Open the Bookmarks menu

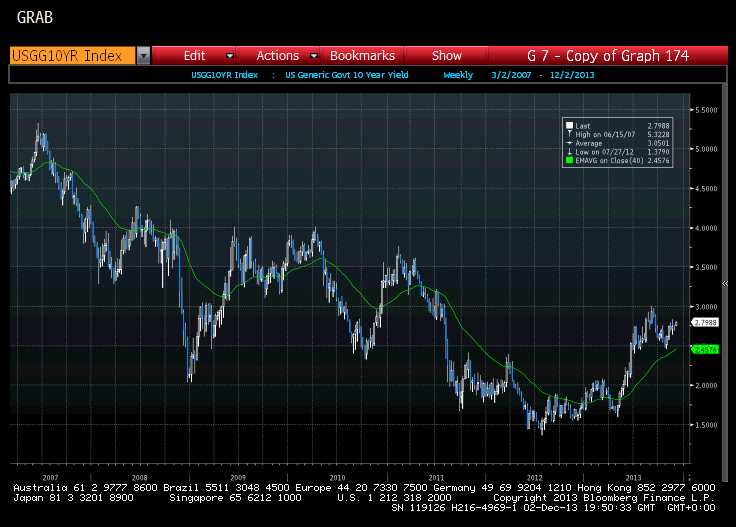tap(362, 56)
